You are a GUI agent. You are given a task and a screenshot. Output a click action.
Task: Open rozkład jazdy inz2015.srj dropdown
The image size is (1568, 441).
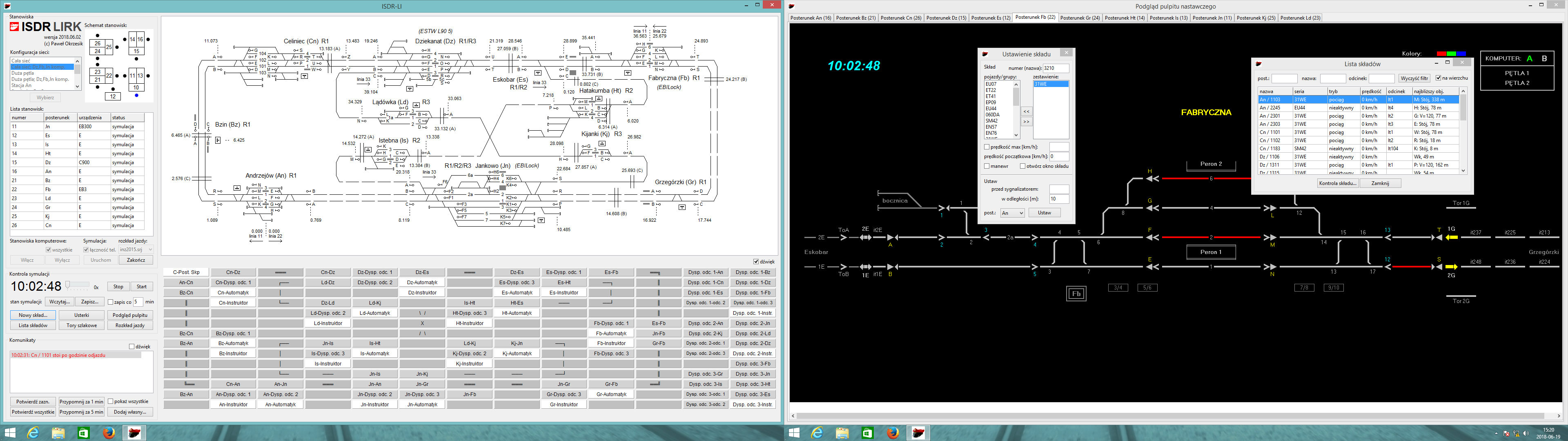[x=136, y=250]
